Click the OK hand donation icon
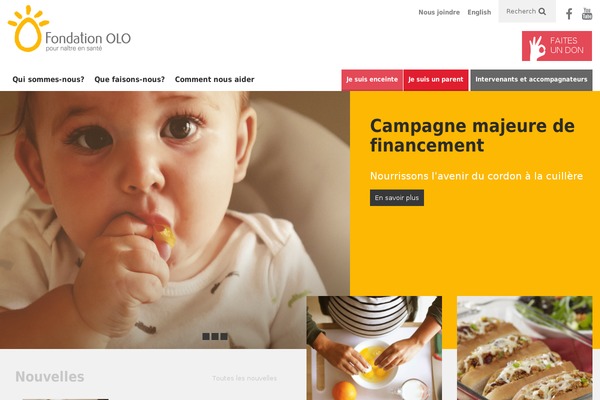Screen dimensions: 600x400 (x=537, y=47)
